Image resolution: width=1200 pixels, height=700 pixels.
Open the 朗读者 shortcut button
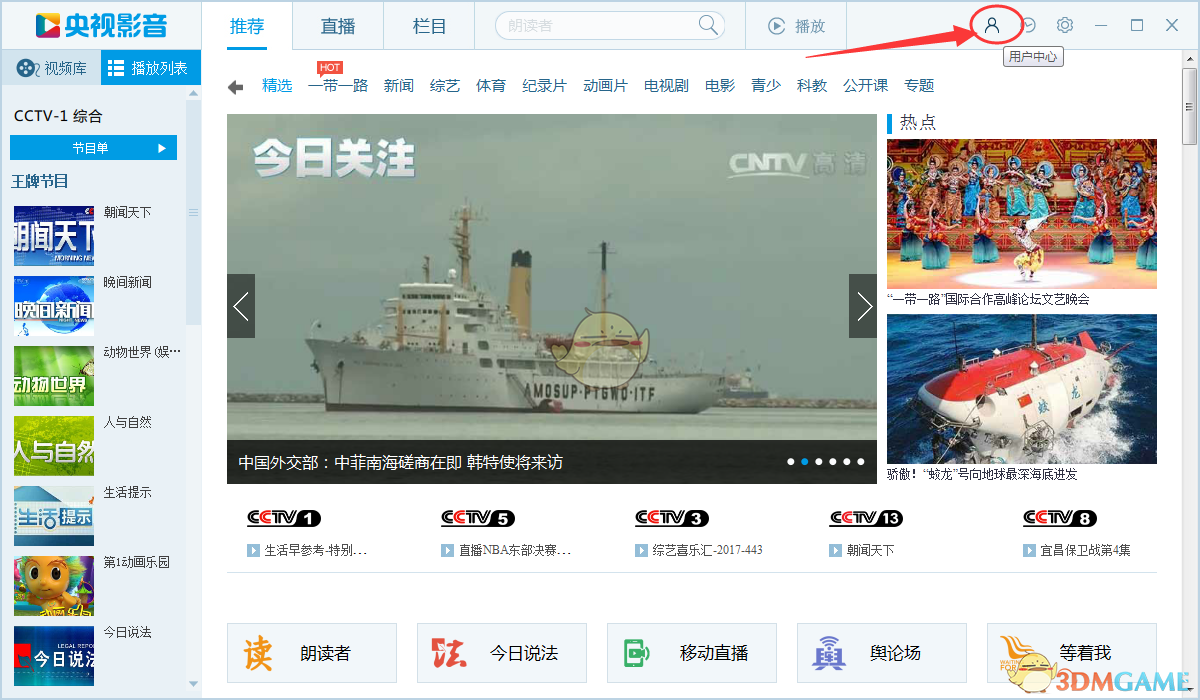[312, 653]
